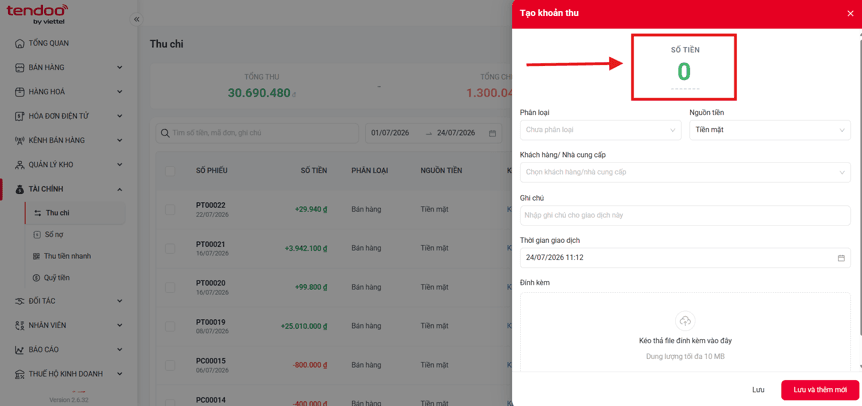Click the Thu tiền nhanh QR icon

point(37,256)
